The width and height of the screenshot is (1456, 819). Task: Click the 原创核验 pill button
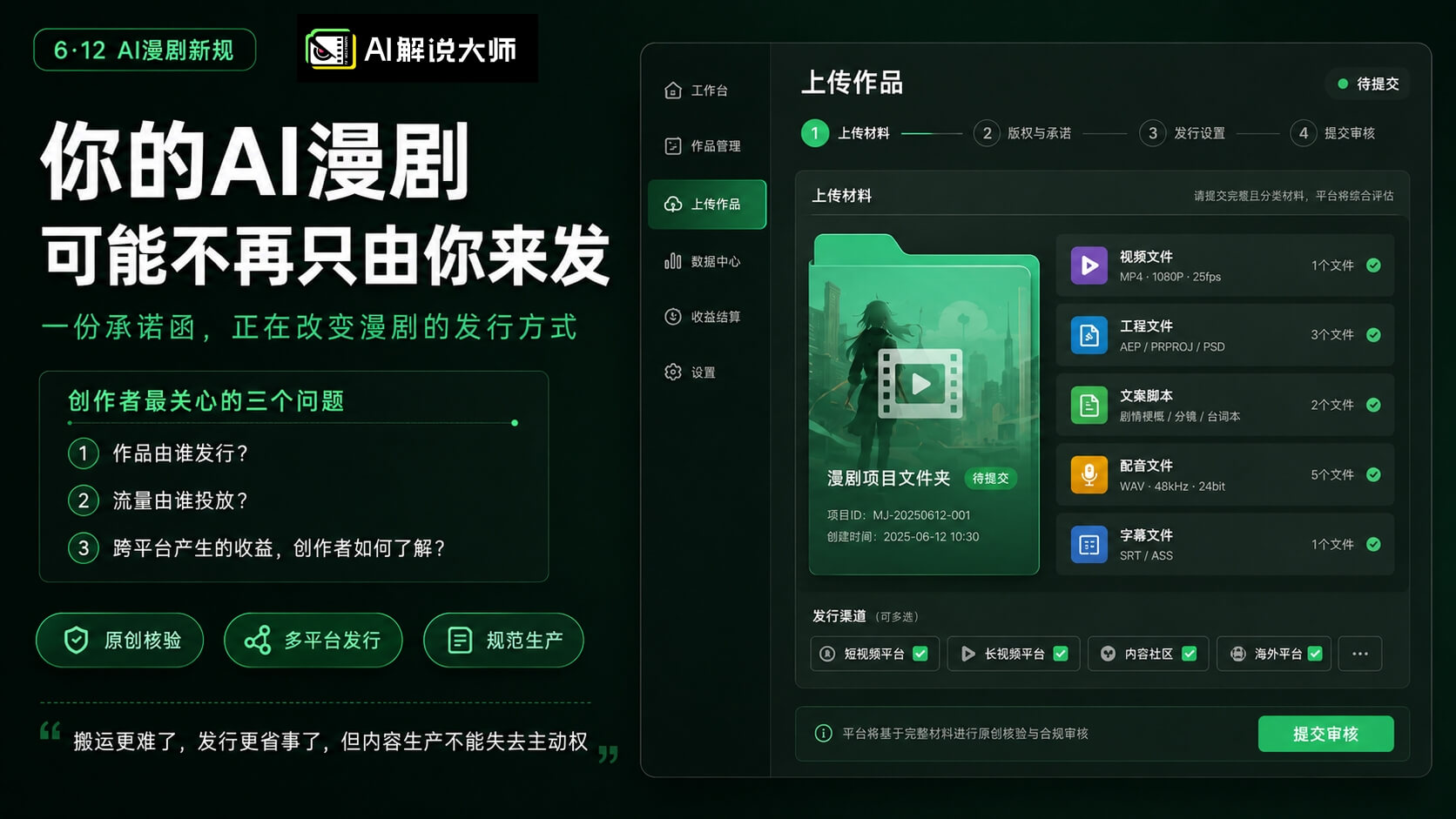tap(120, 641)
